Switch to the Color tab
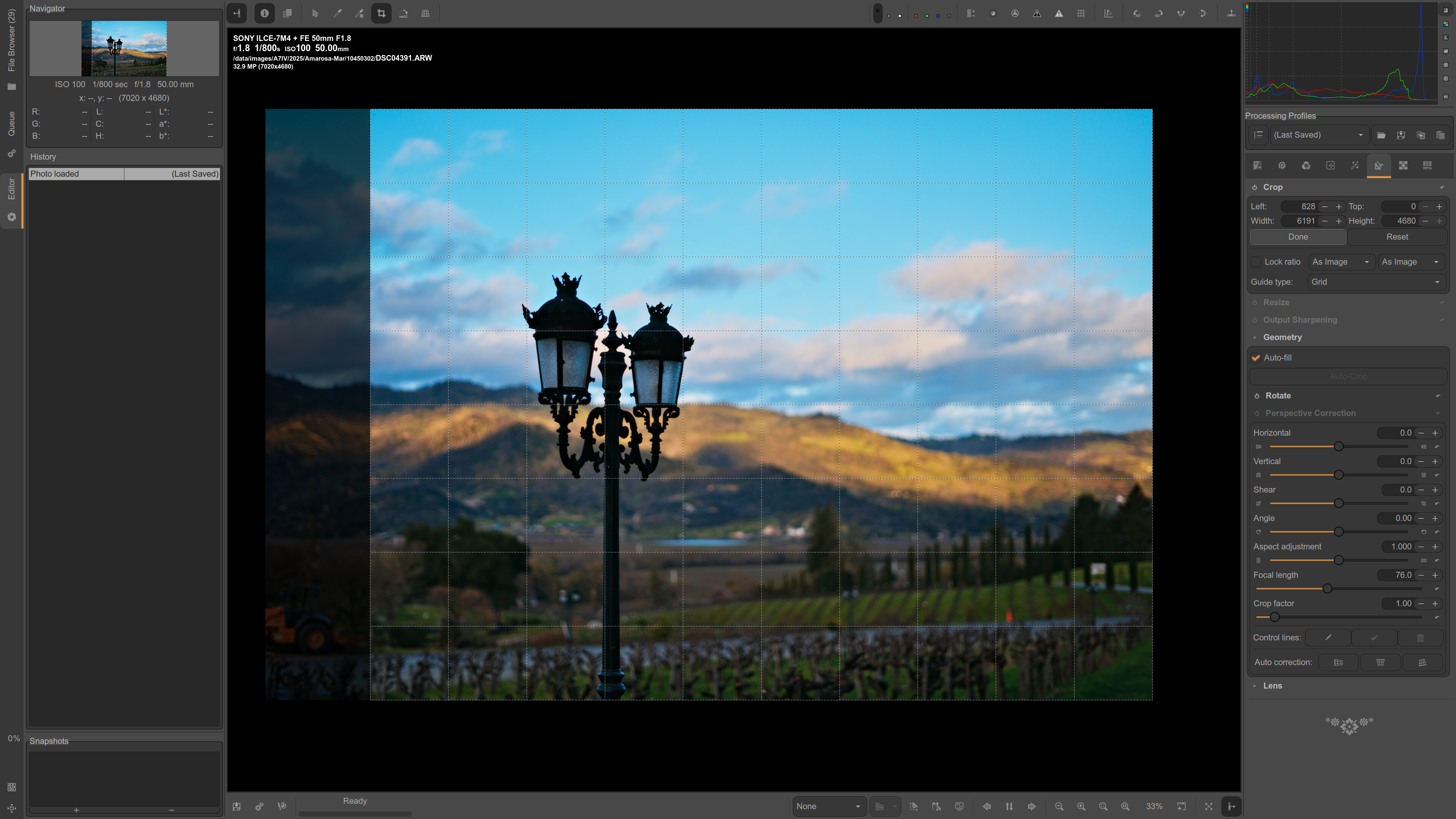 1306,166
